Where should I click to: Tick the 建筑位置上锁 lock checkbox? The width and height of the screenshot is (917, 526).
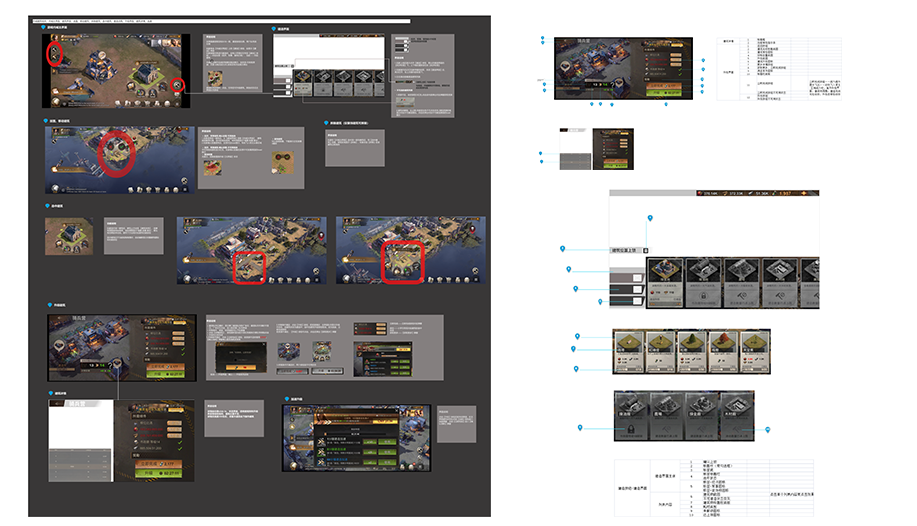[x=646, y=250]
